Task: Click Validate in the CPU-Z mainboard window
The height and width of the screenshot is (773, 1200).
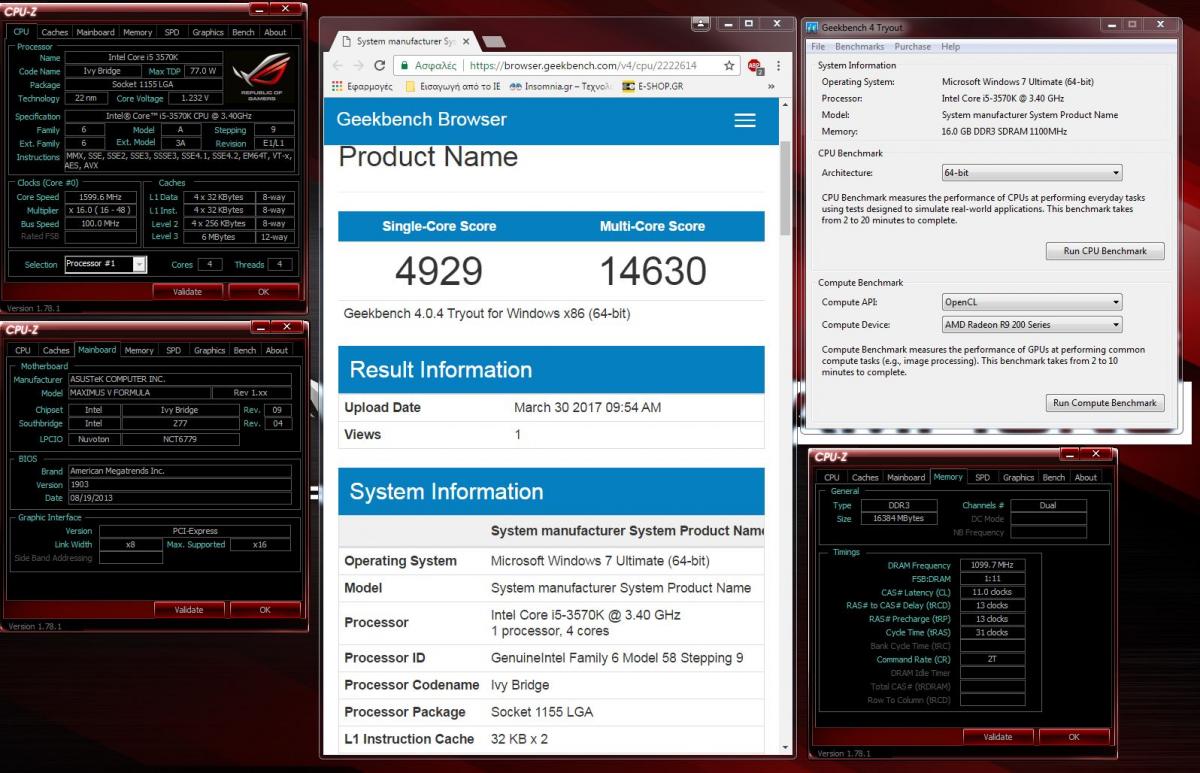Action: pyautogui.click(x=189, y=609)
